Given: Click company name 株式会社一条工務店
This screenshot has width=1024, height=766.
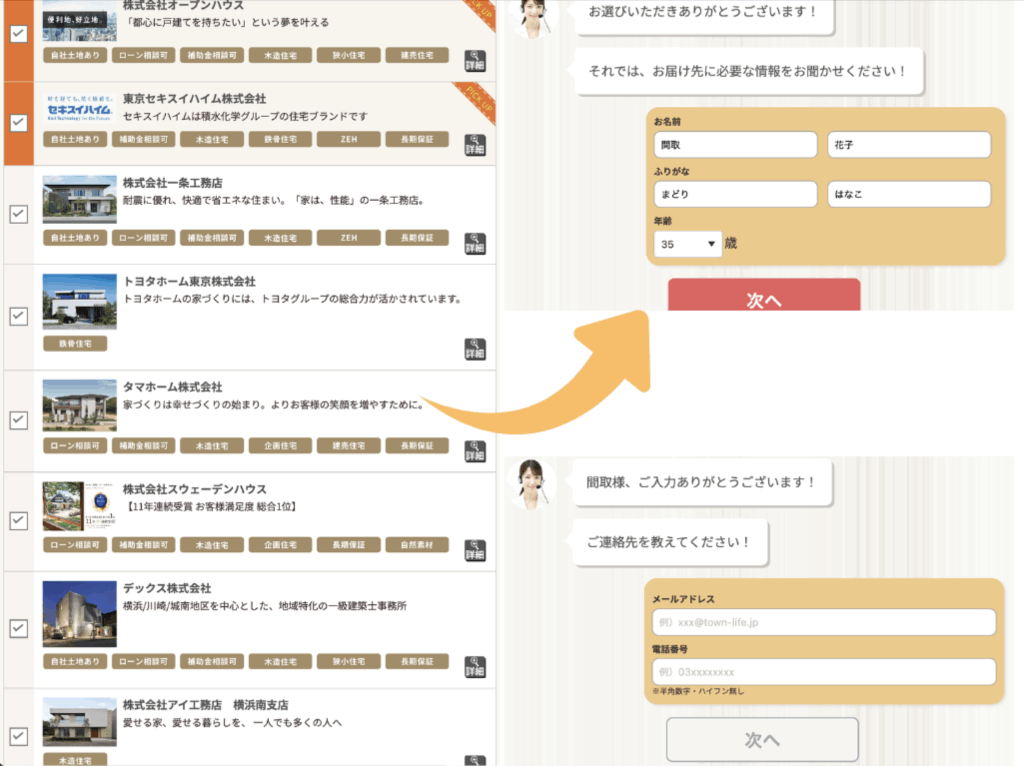Looking at the screenshot, I should point(172,183).
